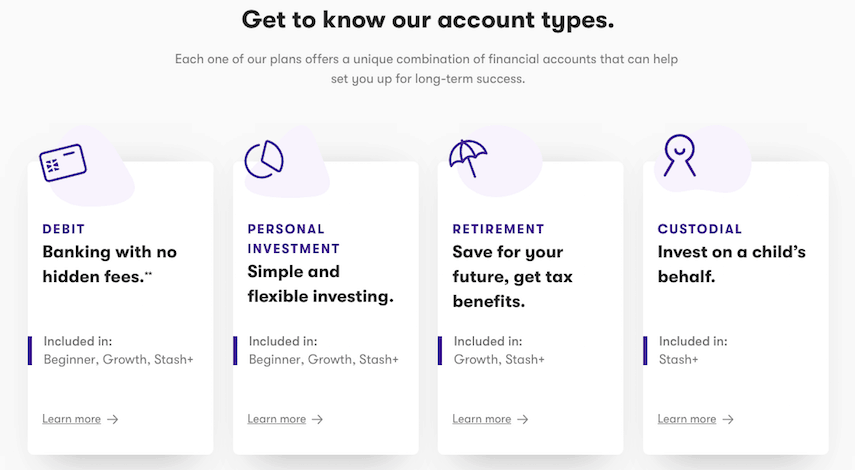Click 'Invest on a child's behalf' heading
The image size is (855, 470).
click(731, 264)
